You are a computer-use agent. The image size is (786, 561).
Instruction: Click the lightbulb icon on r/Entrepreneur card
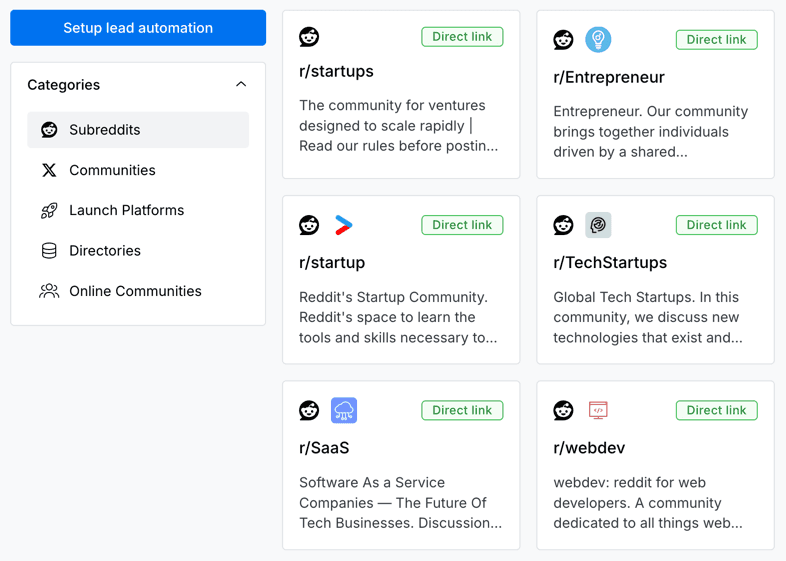pyautogui.click(x=598, y=40)
